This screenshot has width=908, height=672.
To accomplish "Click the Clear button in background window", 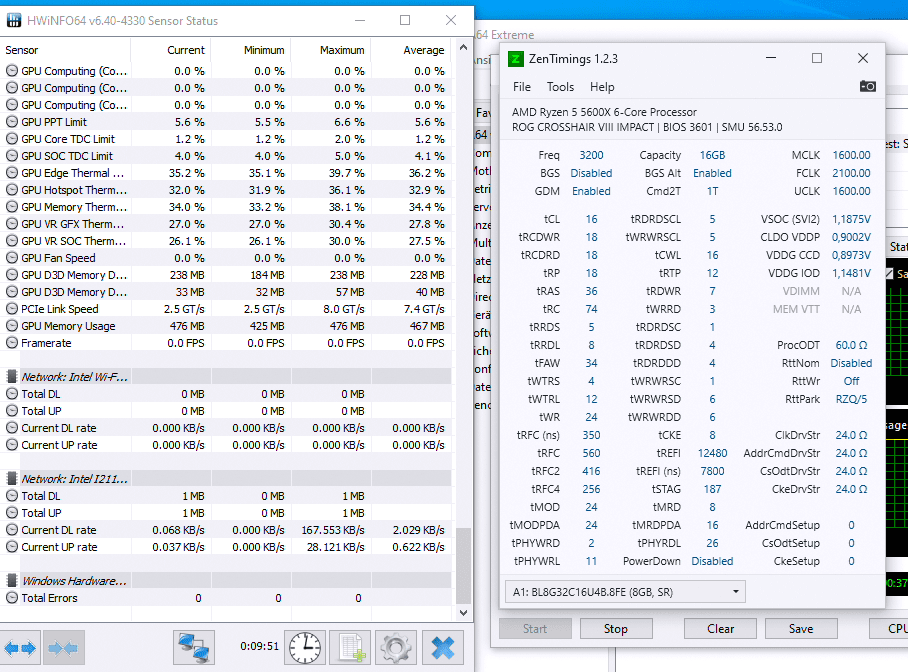I will (x=720, y=629).
